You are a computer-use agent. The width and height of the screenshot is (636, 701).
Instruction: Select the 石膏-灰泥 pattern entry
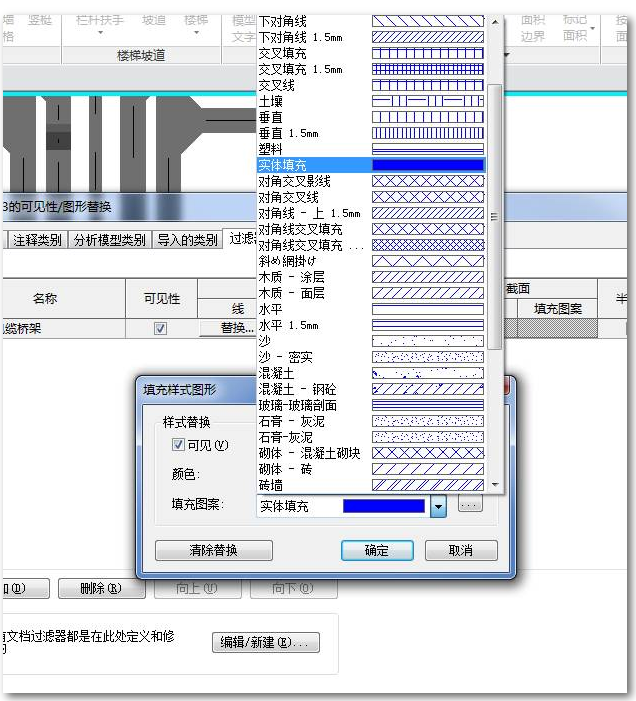coord(371,437)
